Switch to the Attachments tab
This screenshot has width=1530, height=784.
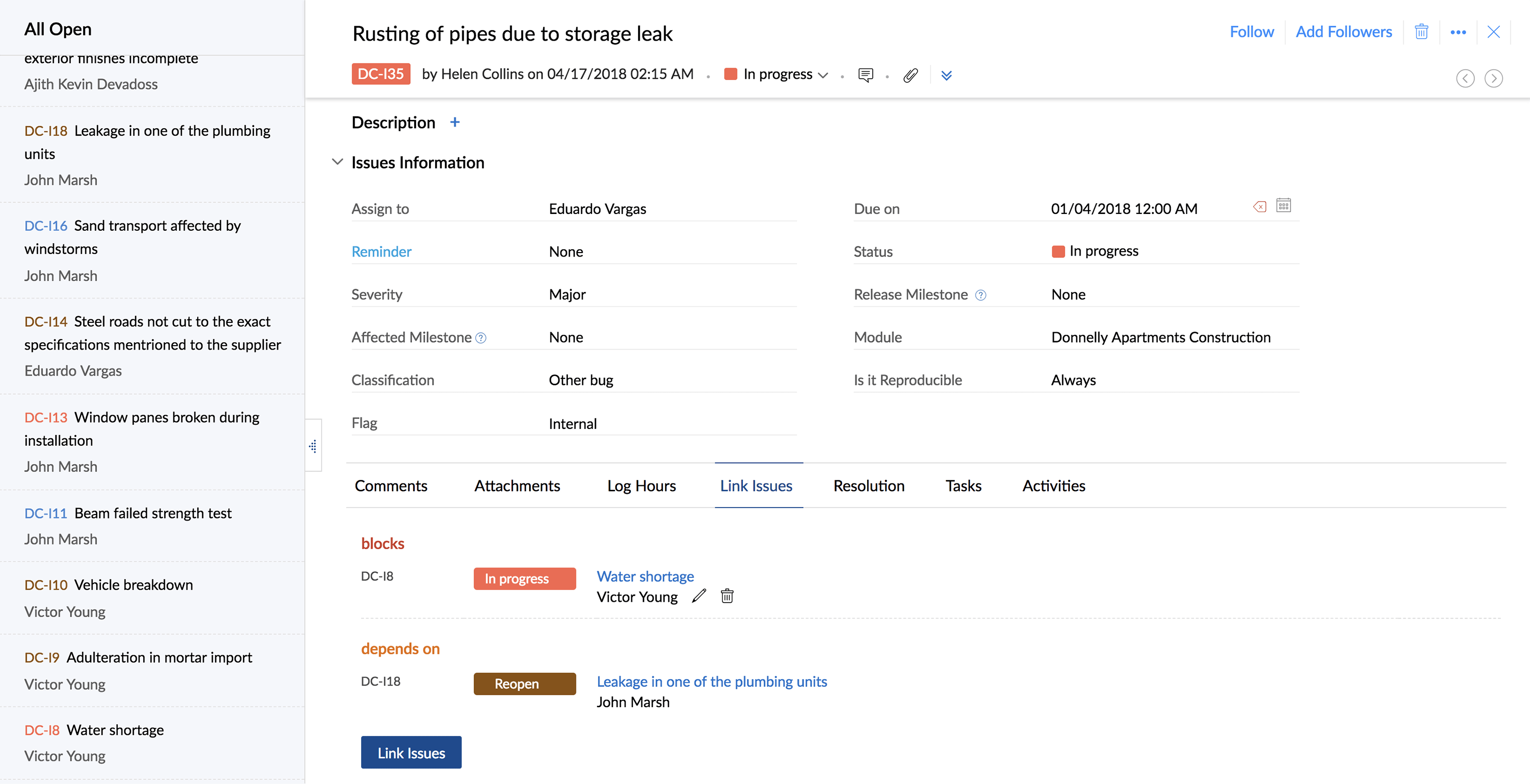(x=517, y=485)
